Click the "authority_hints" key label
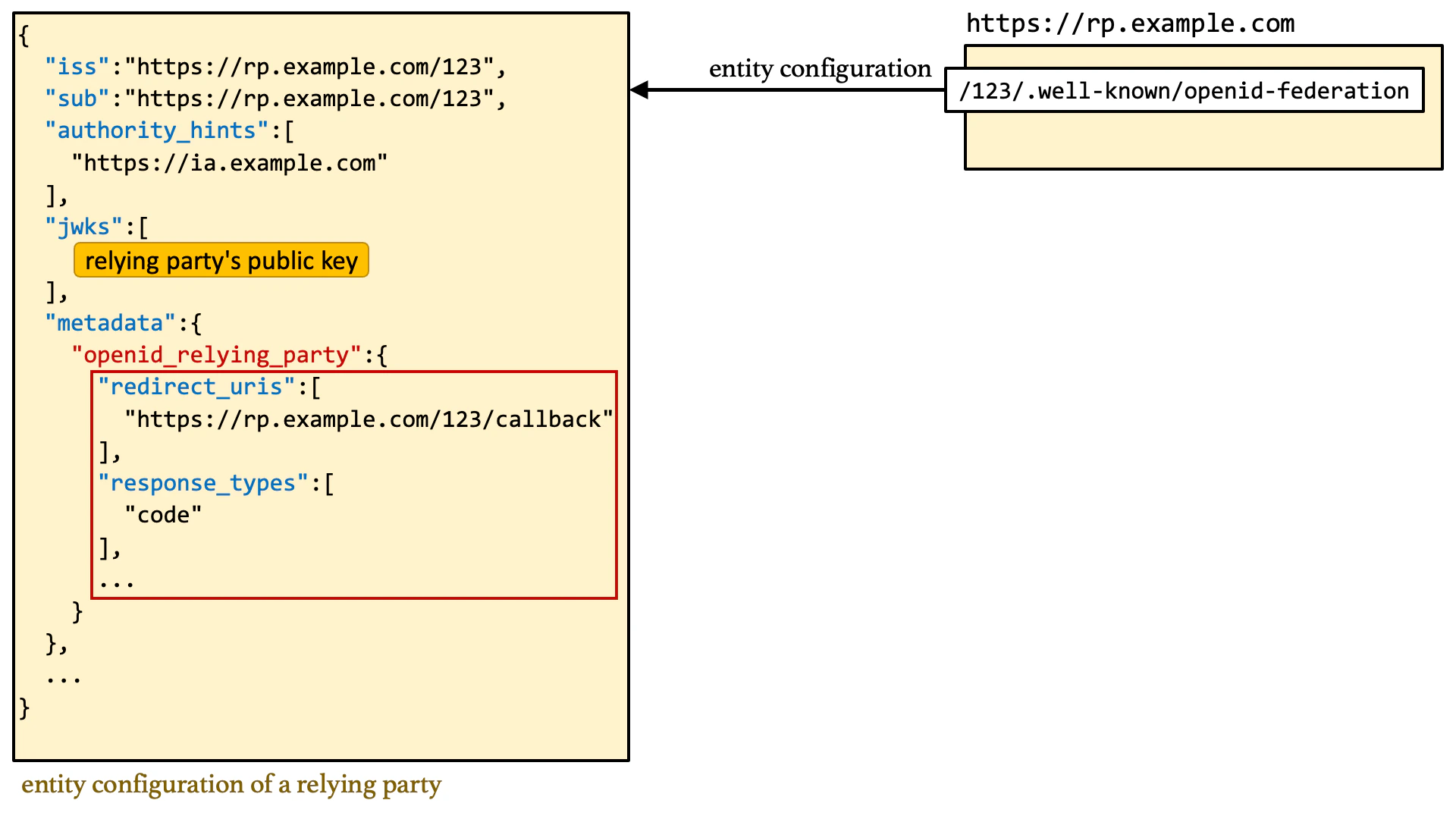1456x819 pixels. pos(156,130)
